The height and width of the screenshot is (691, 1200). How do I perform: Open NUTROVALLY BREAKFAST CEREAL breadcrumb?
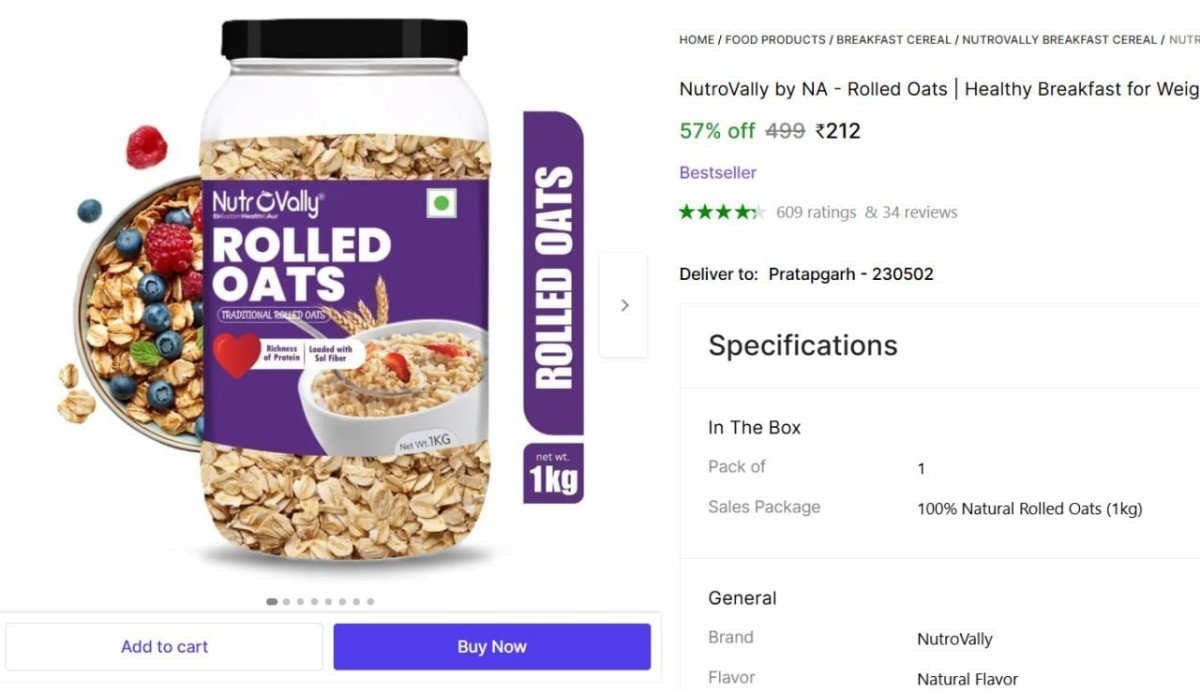(x=1059, y=40)
